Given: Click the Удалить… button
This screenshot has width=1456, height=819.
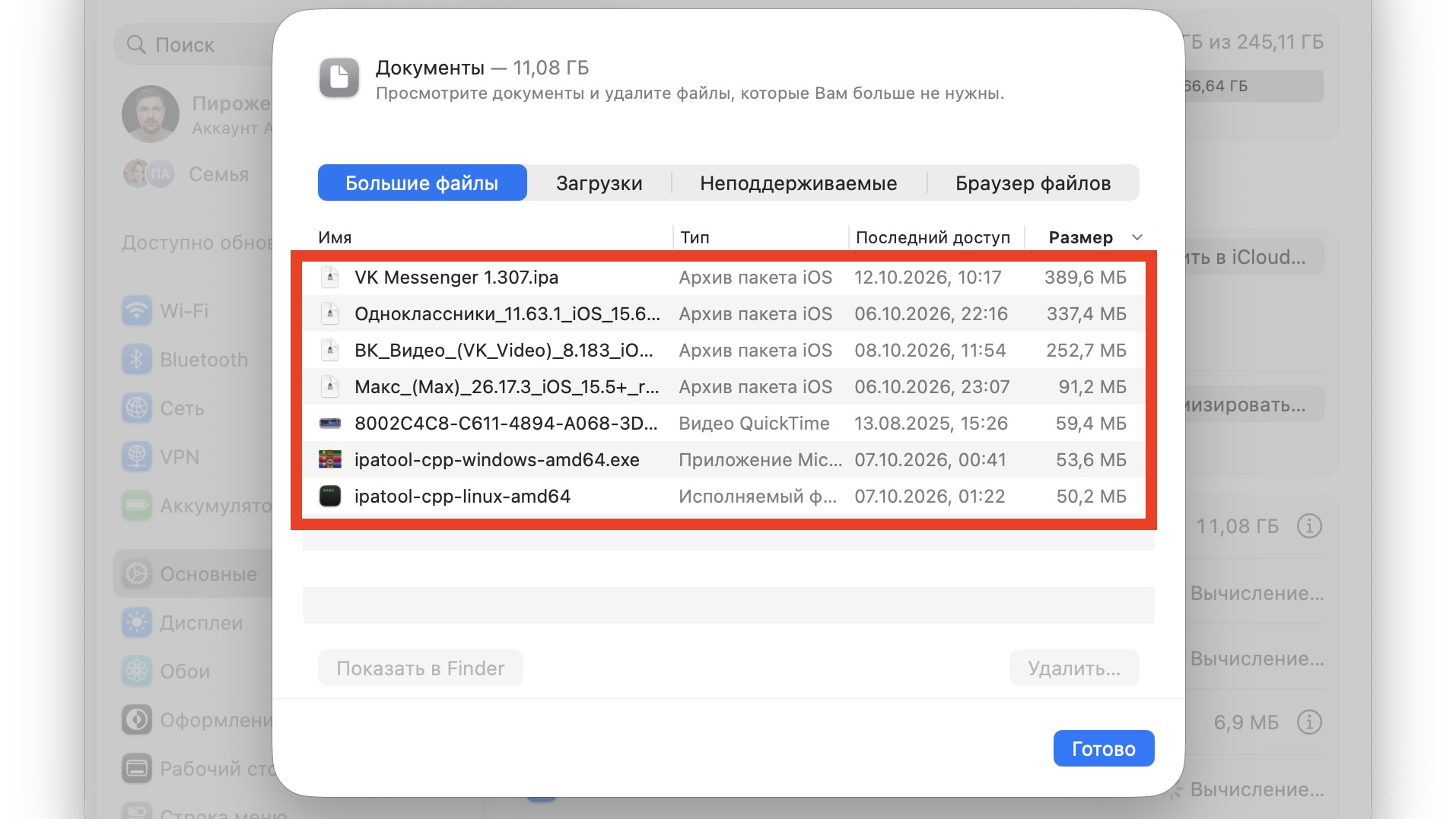Looking at the screenshot, I should point(1074,668).
